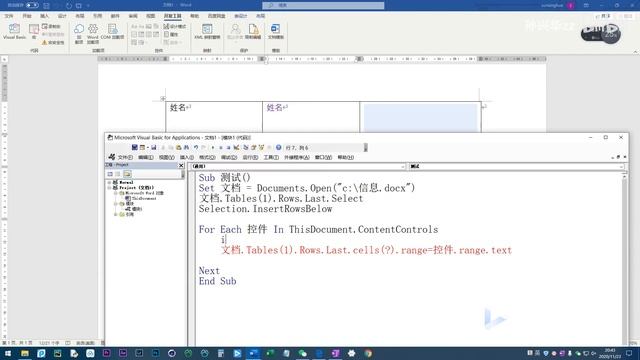Click Save icon in VBA toolbar

[x=154, y=147]
